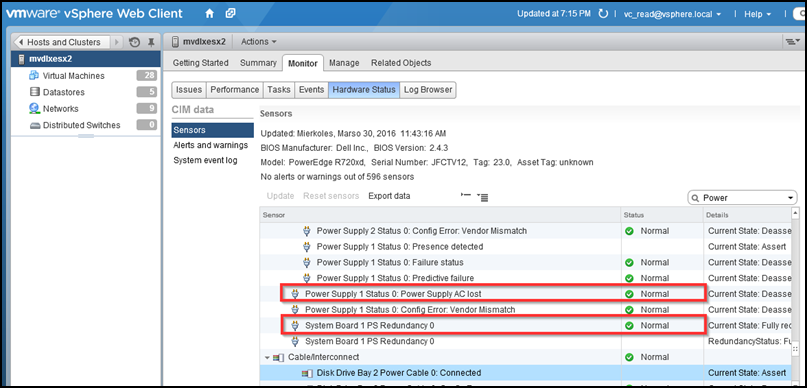This screenshot has height=388, width=807.
Task: Open the Issues sub-tab
Action: coord(189,90)
